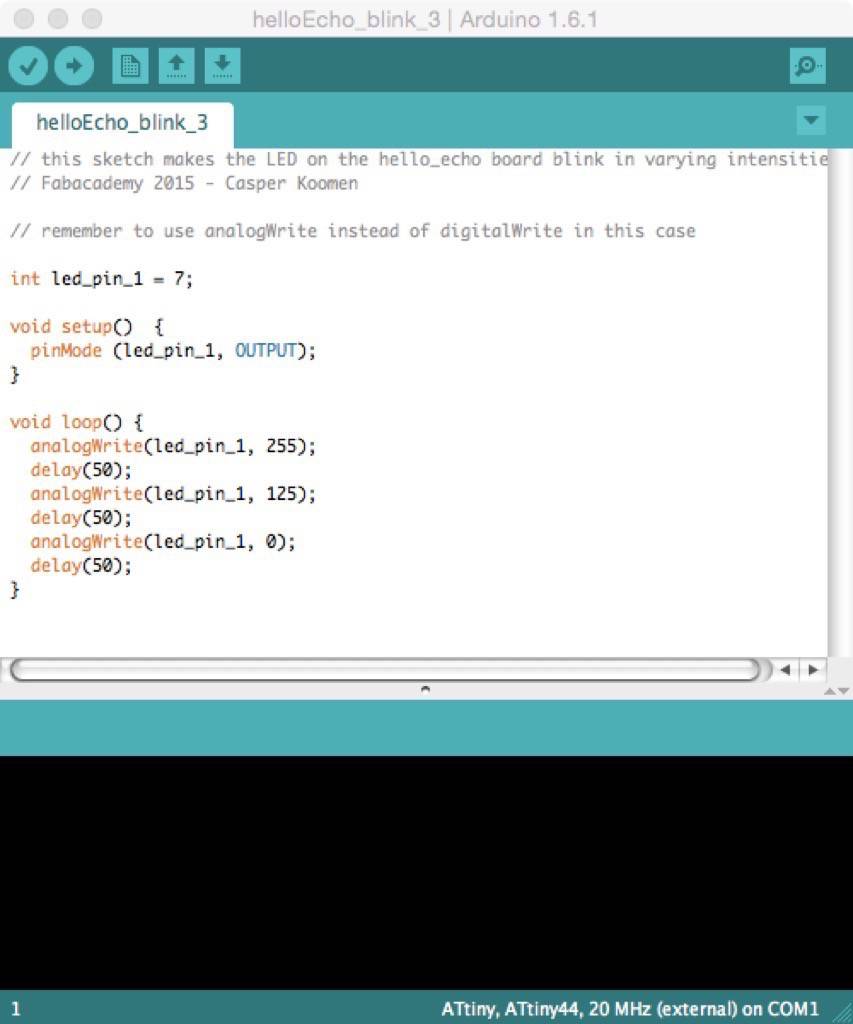Click the last delay(50) line
The image size is (853, 1024).
tap(81, 566)
